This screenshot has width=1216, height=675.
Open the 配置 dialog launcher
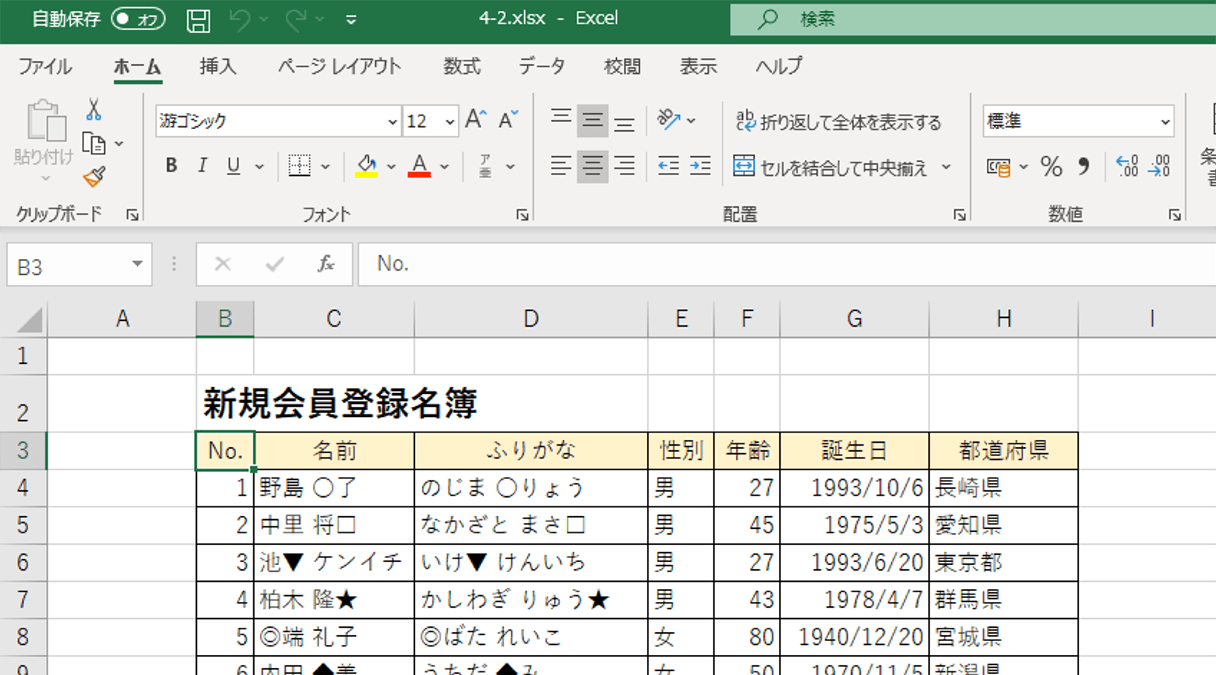(x=960, y=215)
